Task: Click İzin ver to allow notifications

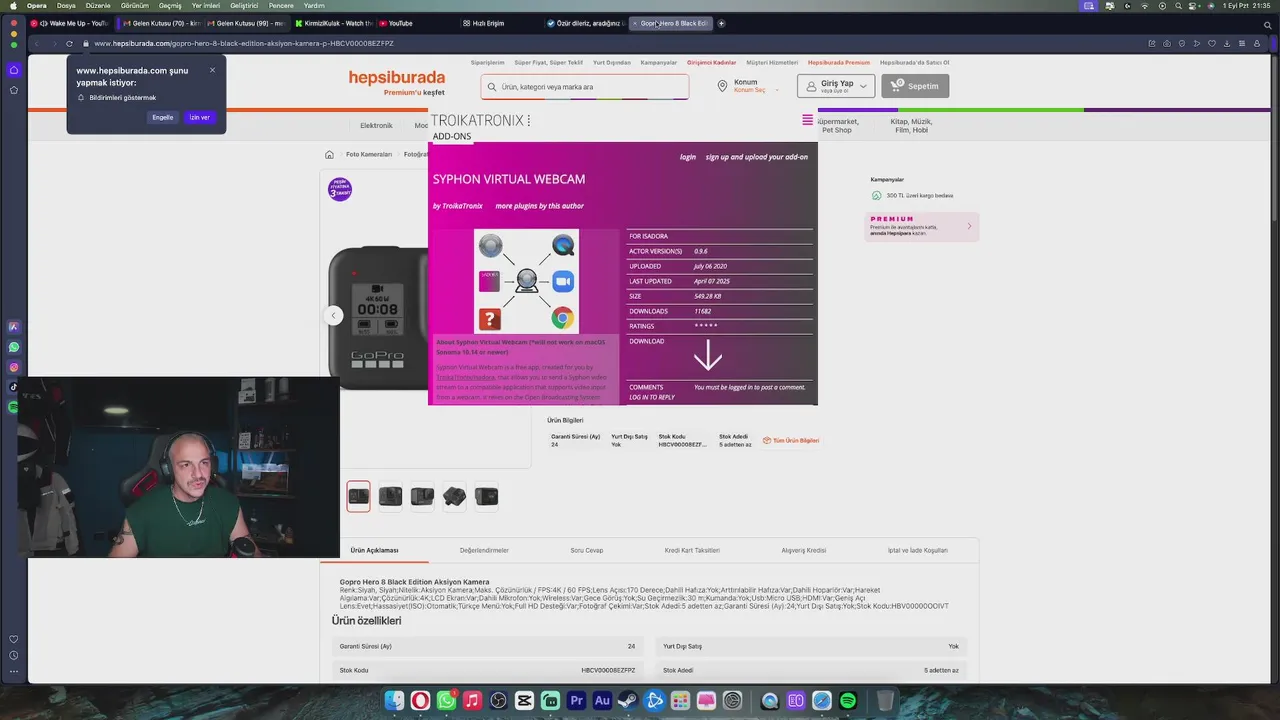Action: (200, 117)
